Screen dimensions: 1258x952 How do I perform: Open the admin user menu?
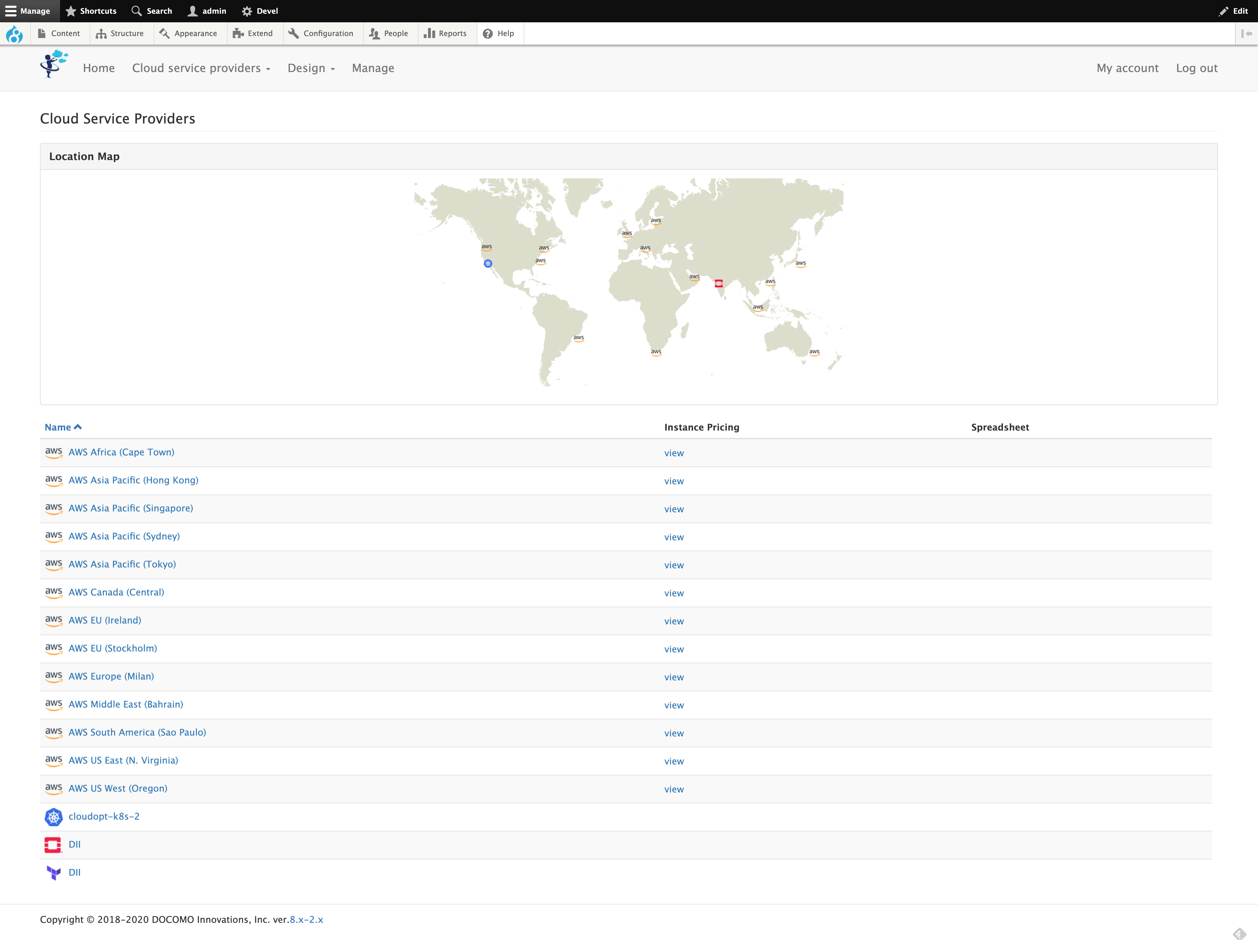coord(207,11)
